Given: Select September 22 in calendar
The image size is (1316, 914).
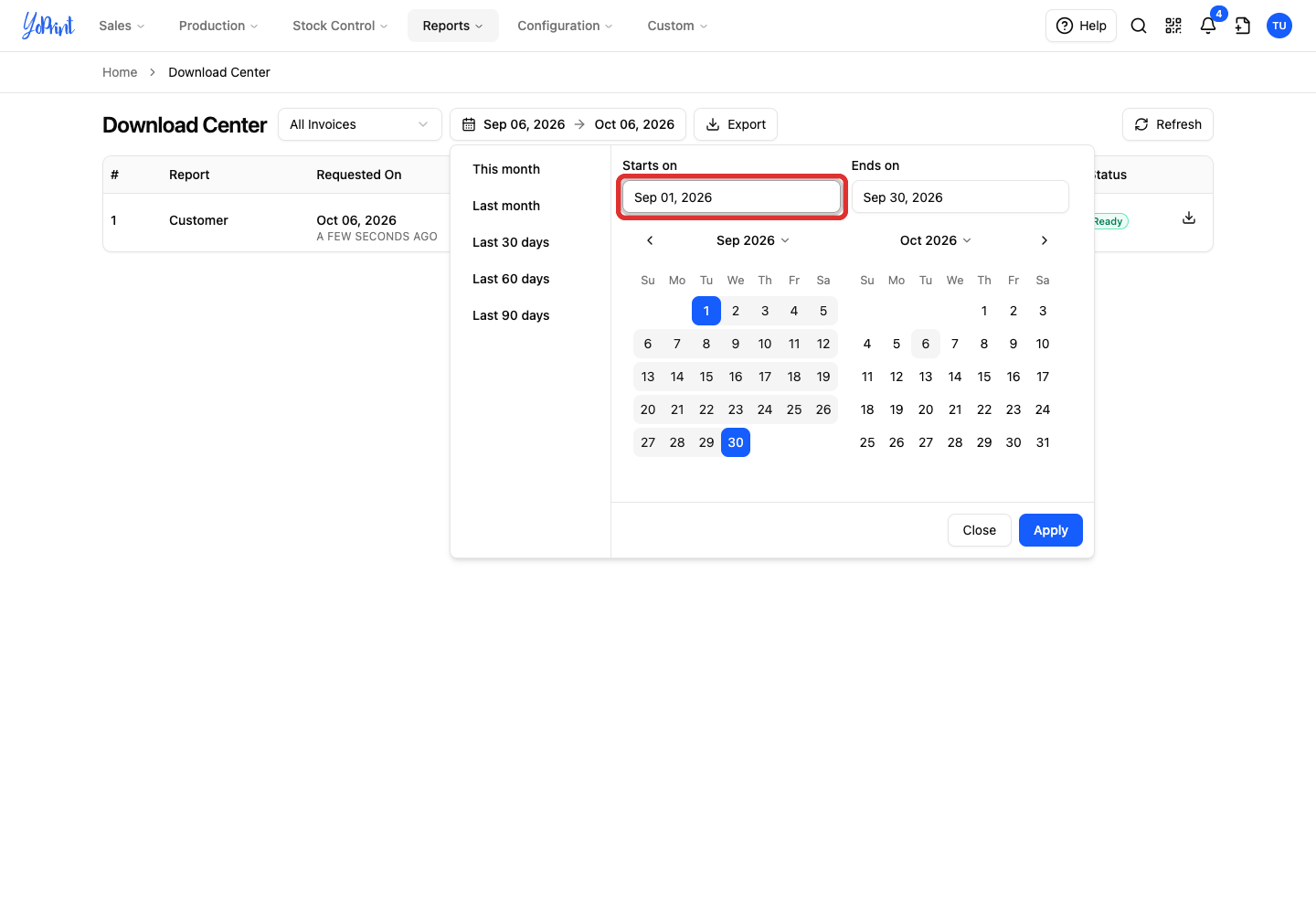Looking at the screenshot, I should (706, 409).
